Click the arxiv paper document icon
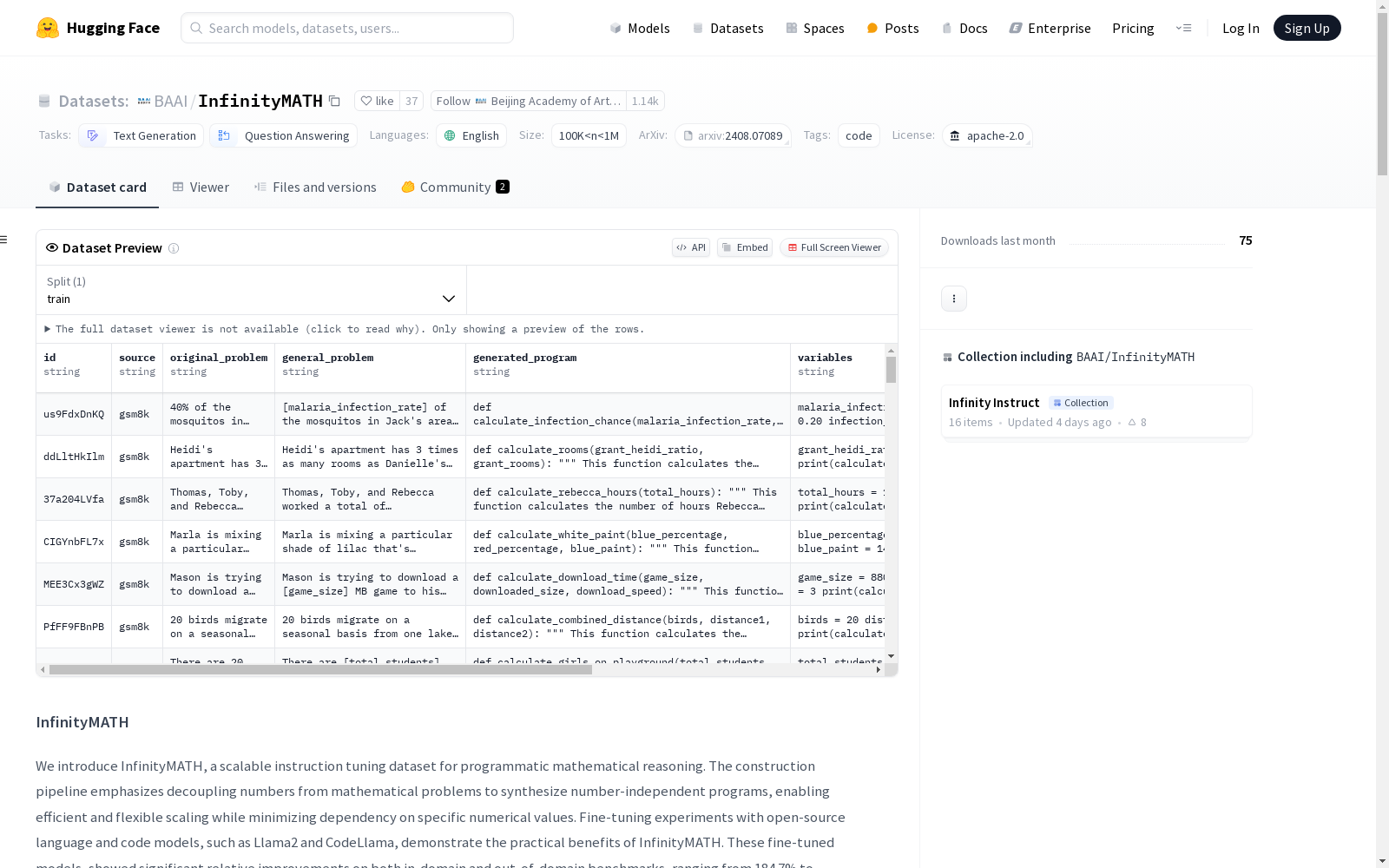Viewport: 1389px width, 868px height. [x=688, y=135]
